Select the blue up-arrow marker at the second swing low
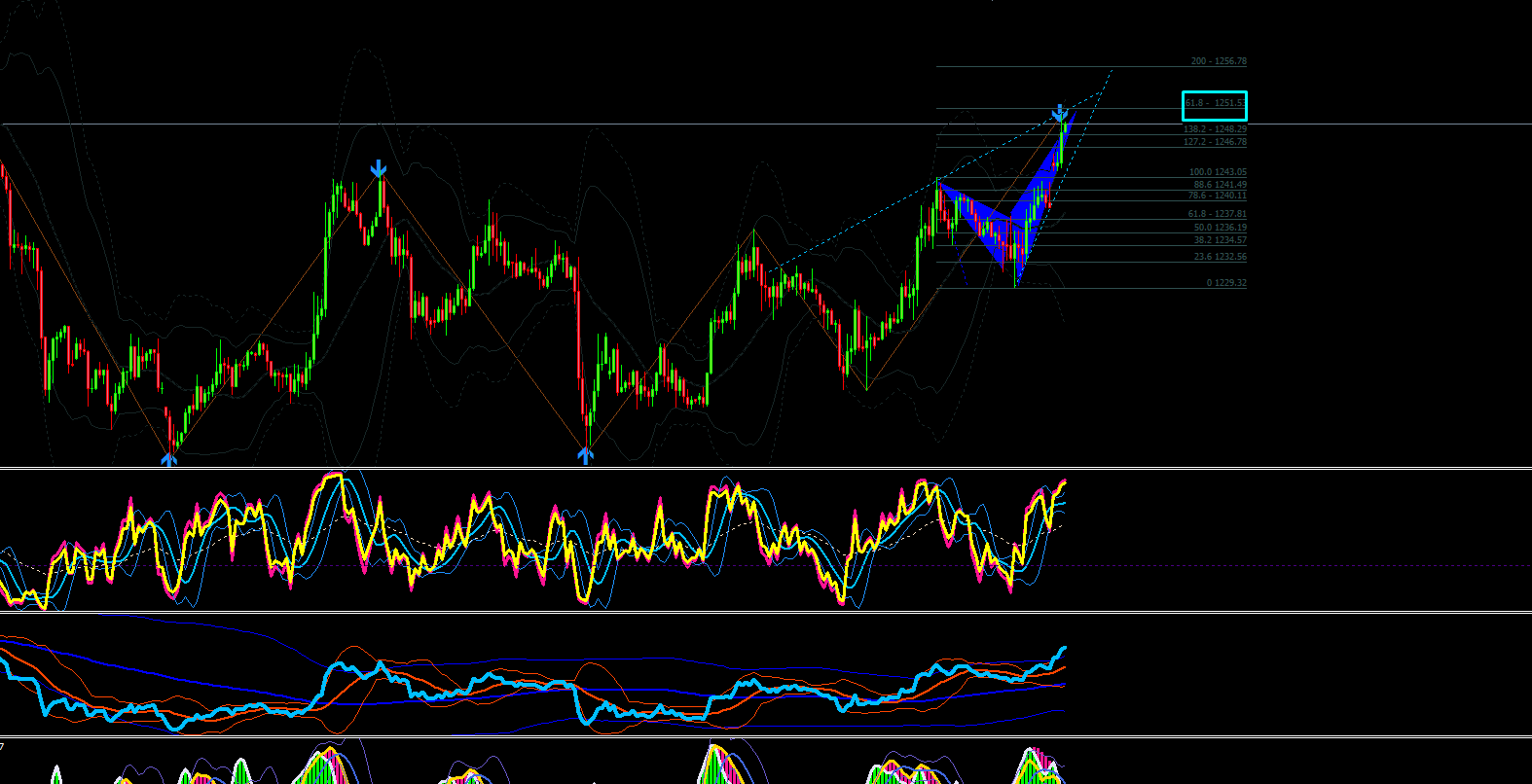 585,454
